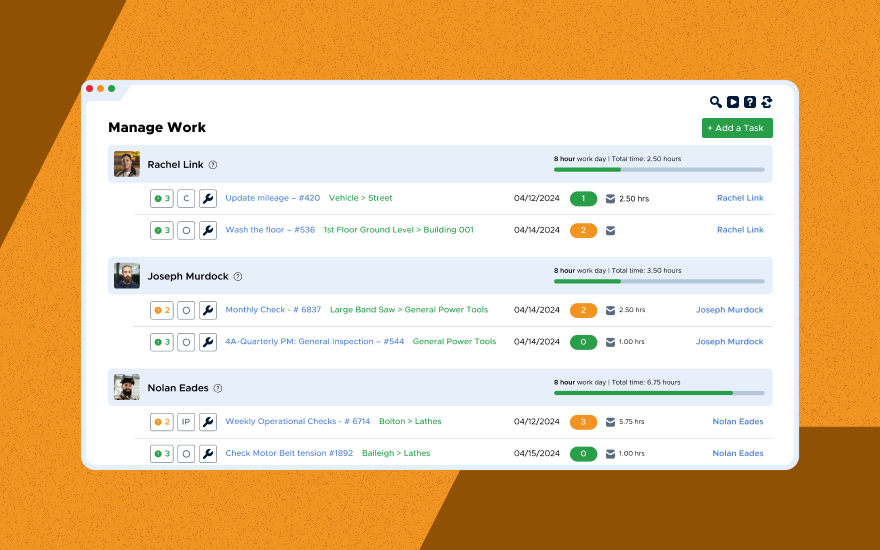
Task: Open the search magnifier icon
Action: [x=716, y=102]
